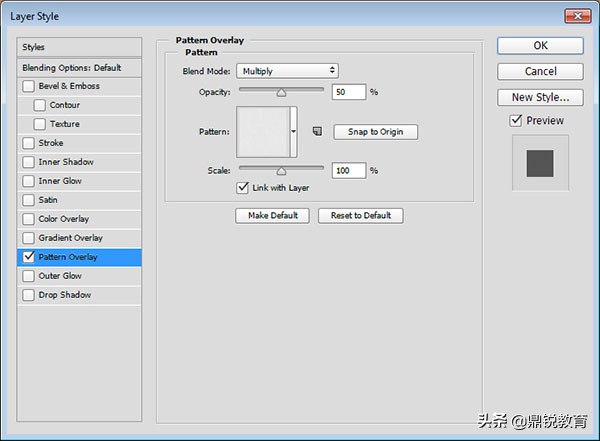
Task: Toggle Link with Layer checkbox
Action: [243, 188]
